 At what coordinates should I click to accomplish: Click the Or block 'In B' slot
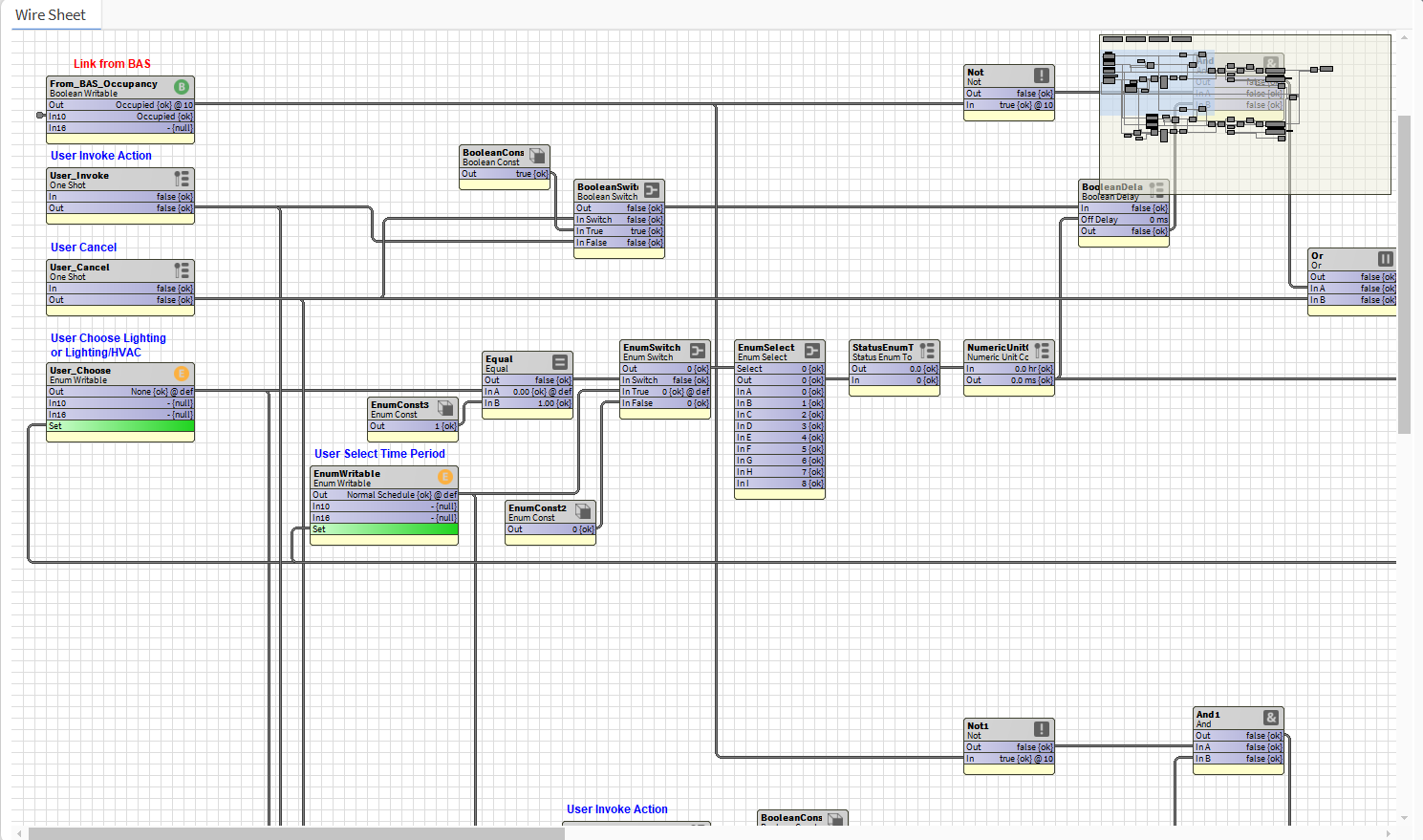click(x=1352, y=300)
